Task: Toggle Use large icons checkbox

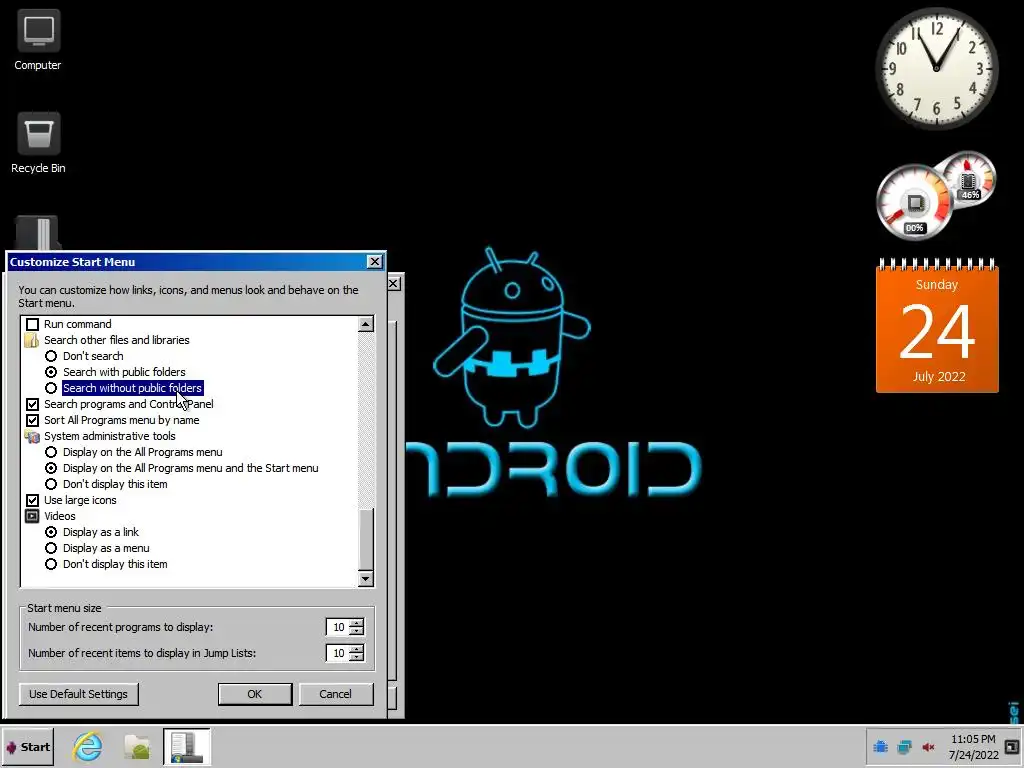Action: [32, 500]
